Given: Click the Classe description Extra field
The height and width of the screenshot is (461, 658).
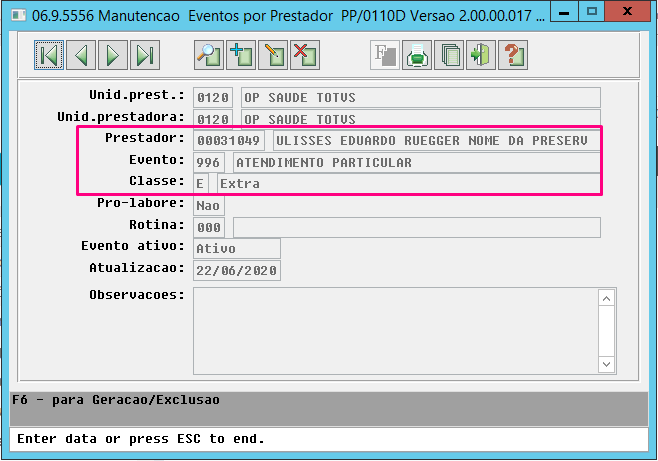Looking at the screenshot, I should [409, 184].
